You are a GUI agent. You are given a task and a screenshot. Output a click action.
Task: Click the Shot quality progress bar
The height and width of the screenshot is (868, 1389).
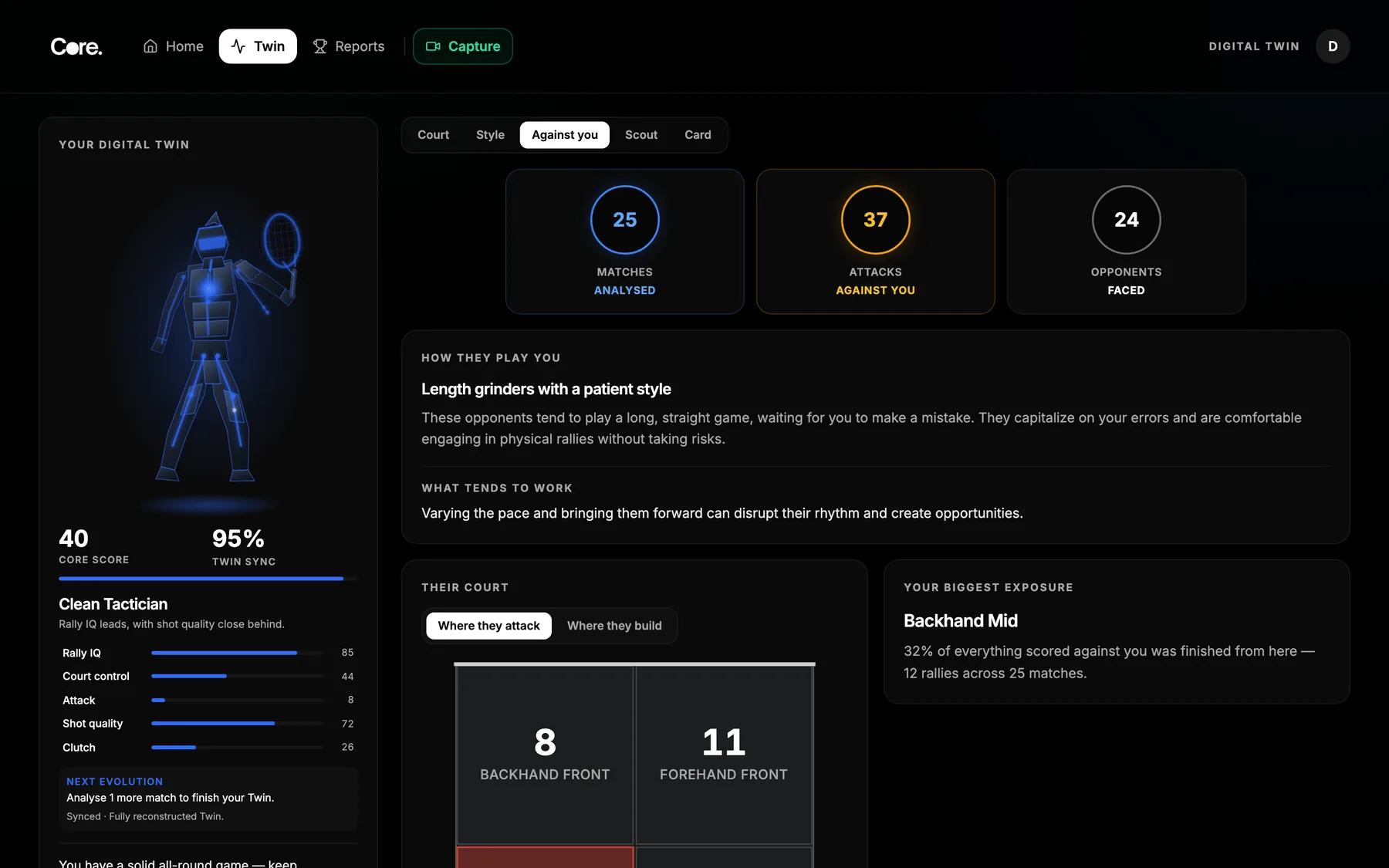click(237, 724)
